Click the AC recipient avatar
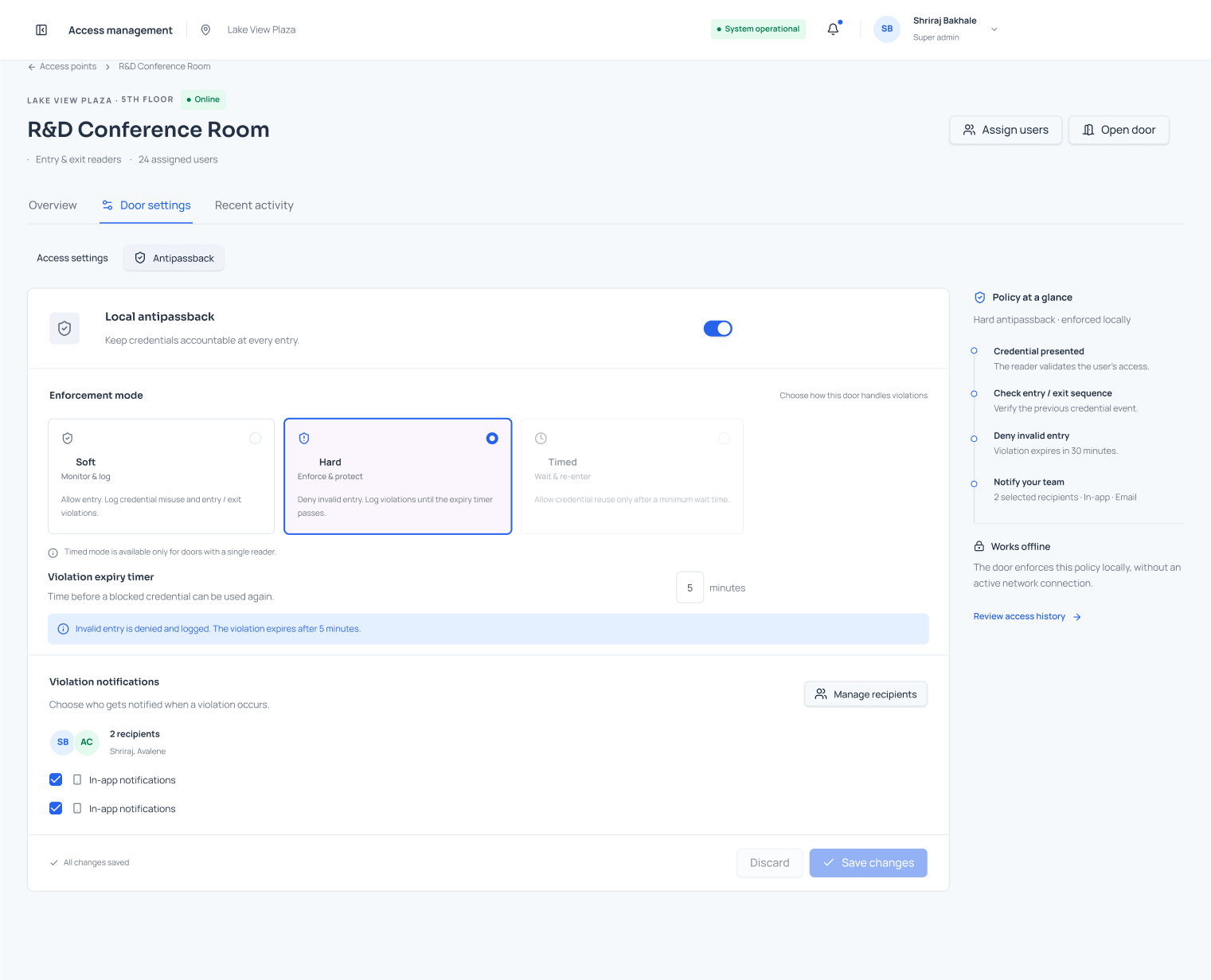Image resolution: width=1211 pixels, height=980 pixels. tap(87, 742)
